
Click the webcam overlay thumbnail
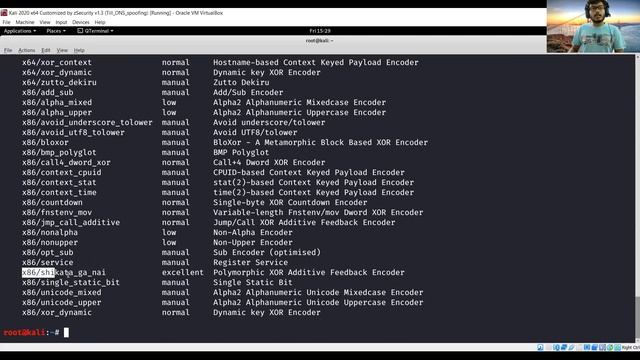(593, 26)
